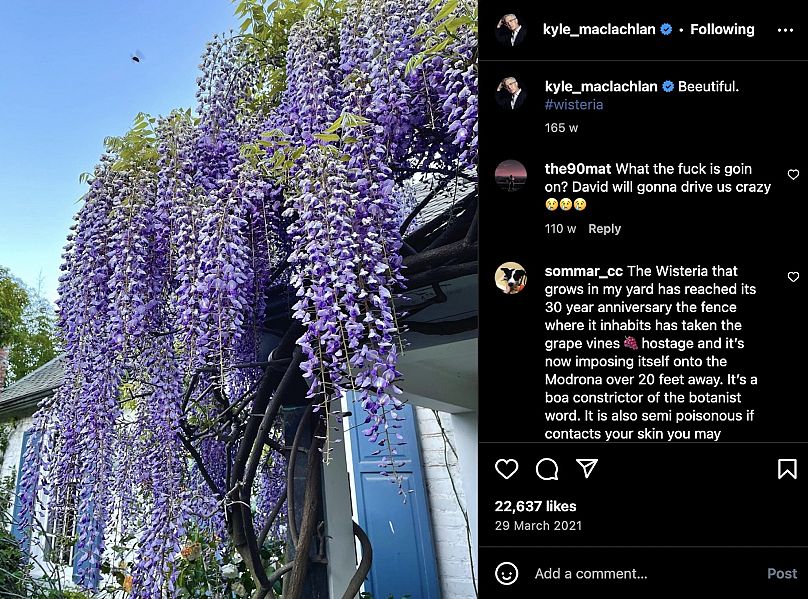Click the Following button in header
This screenshot has height=599, width=808.
[722, 29]
